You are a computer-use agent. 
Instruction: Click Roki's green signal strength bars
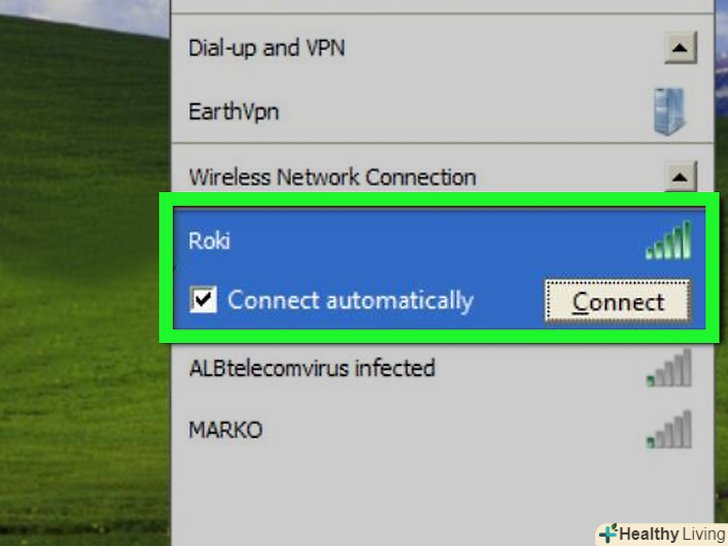(668, 240)
